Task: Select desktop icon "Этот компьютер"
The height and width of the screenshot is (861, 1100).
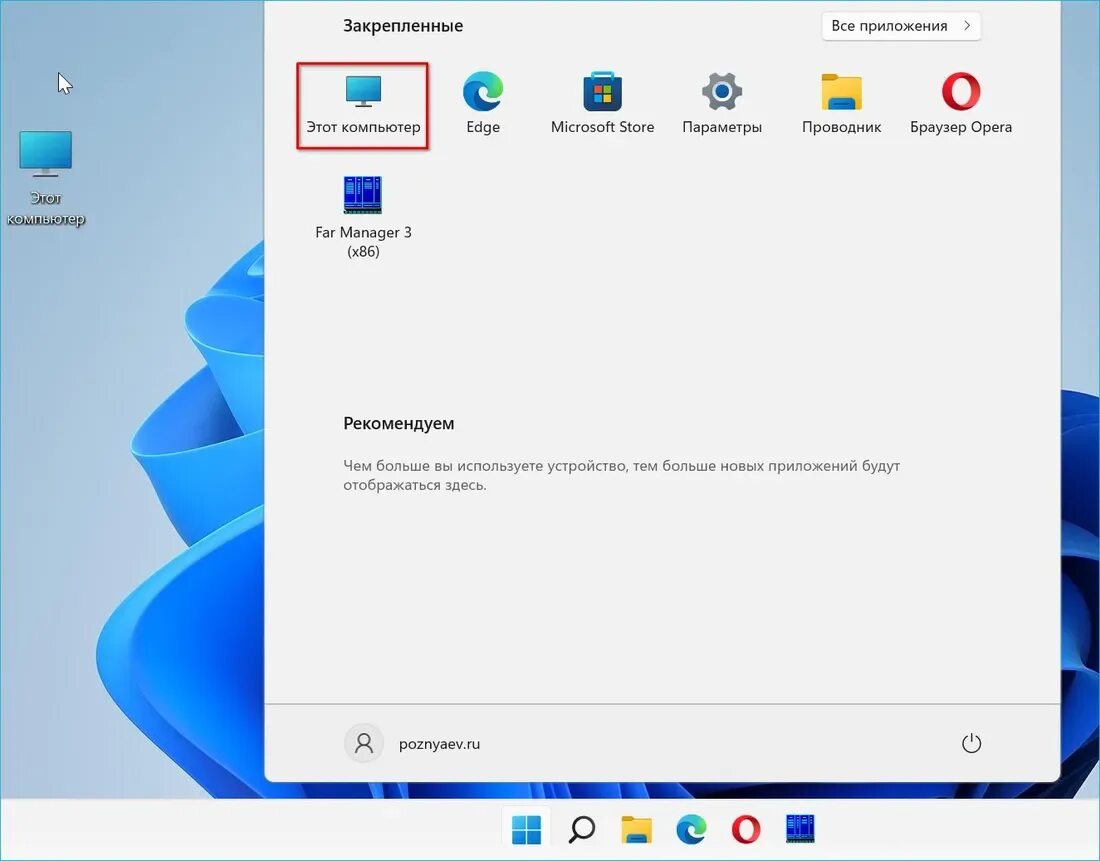Action: [46, 178]
